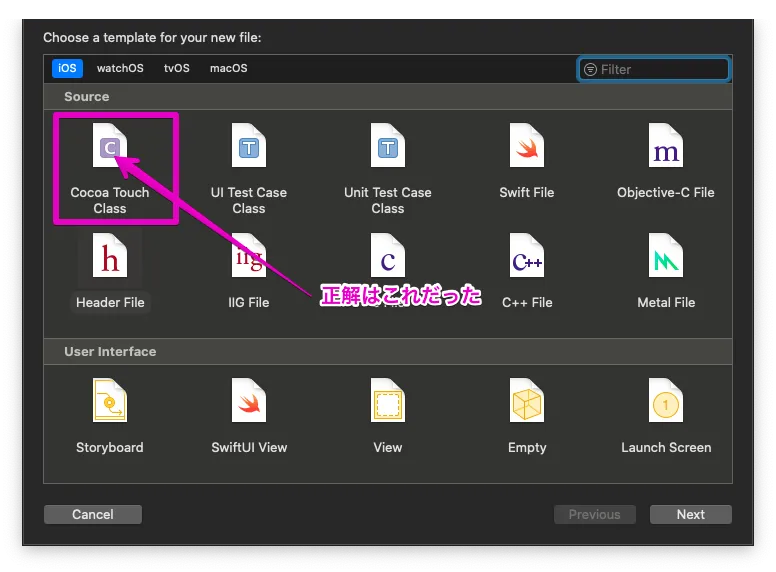Switch to the watchOS platform tab
The height and width of the screenshot is (572, 776).
point(120,69)
